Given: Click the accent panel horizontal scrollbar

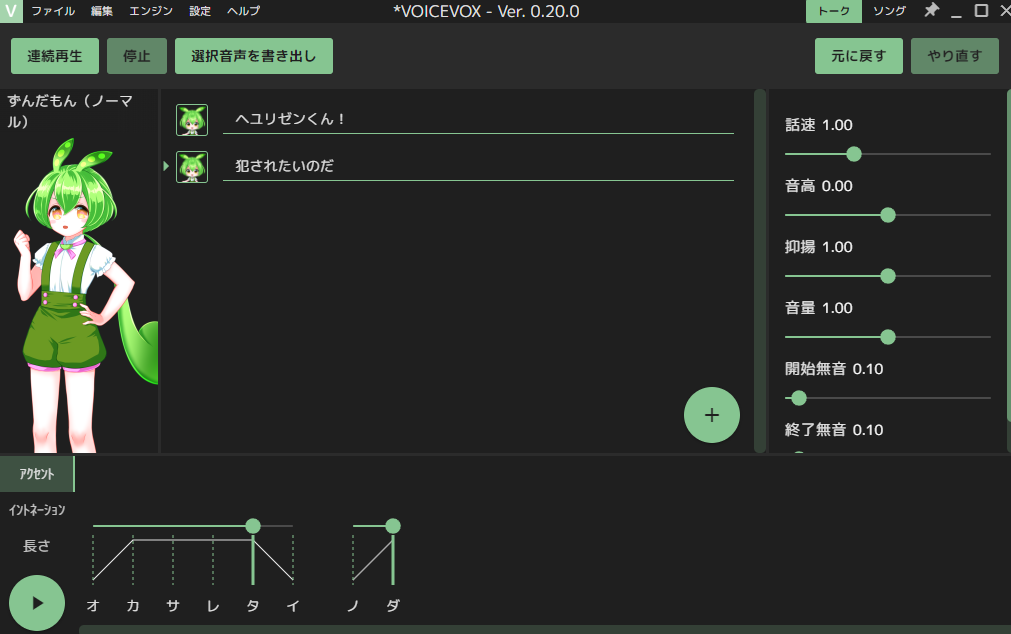Looking at the screenshot, I should (x=545, y=629).
